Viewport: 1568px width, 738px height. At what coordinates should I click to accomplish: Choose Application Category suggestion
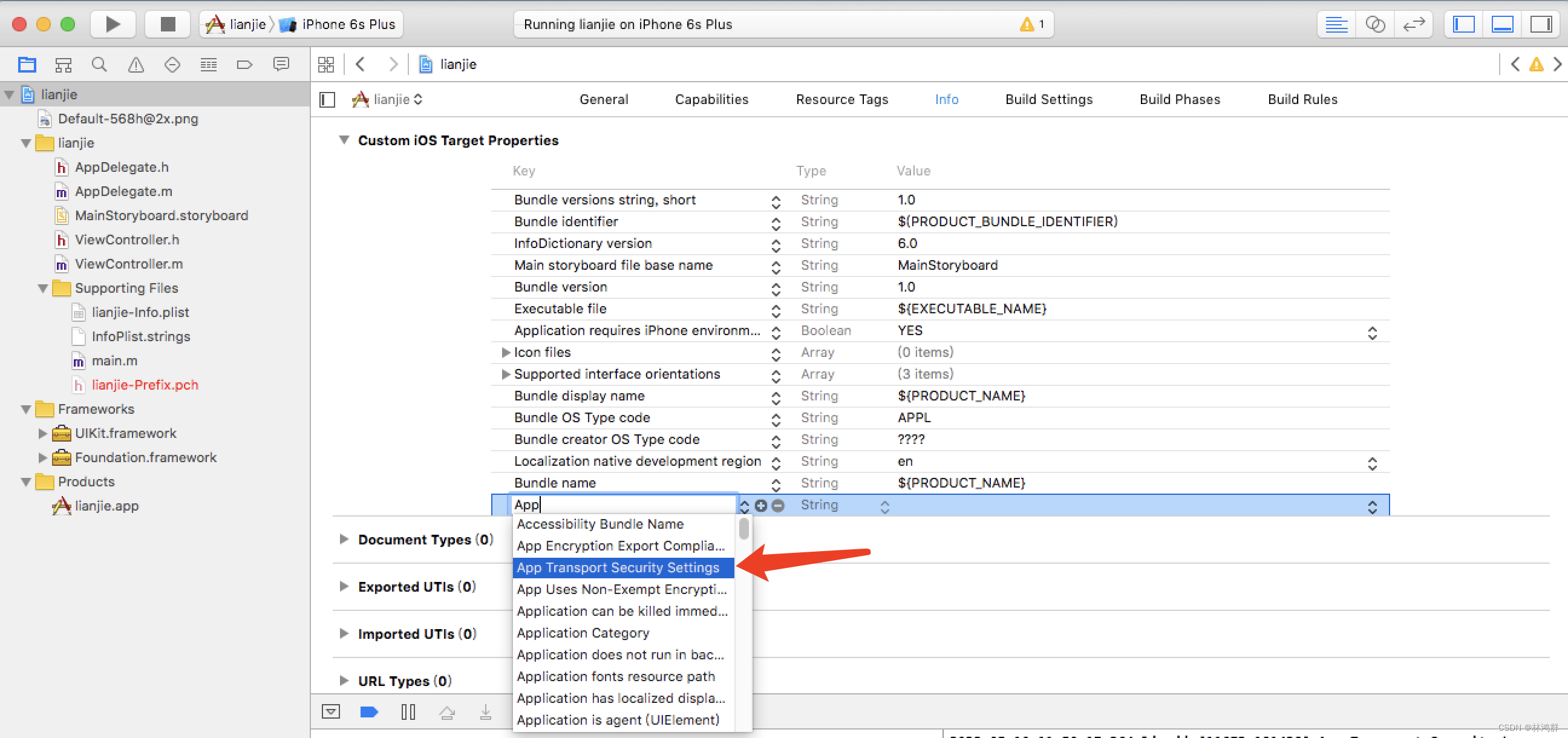pos(623,633)
